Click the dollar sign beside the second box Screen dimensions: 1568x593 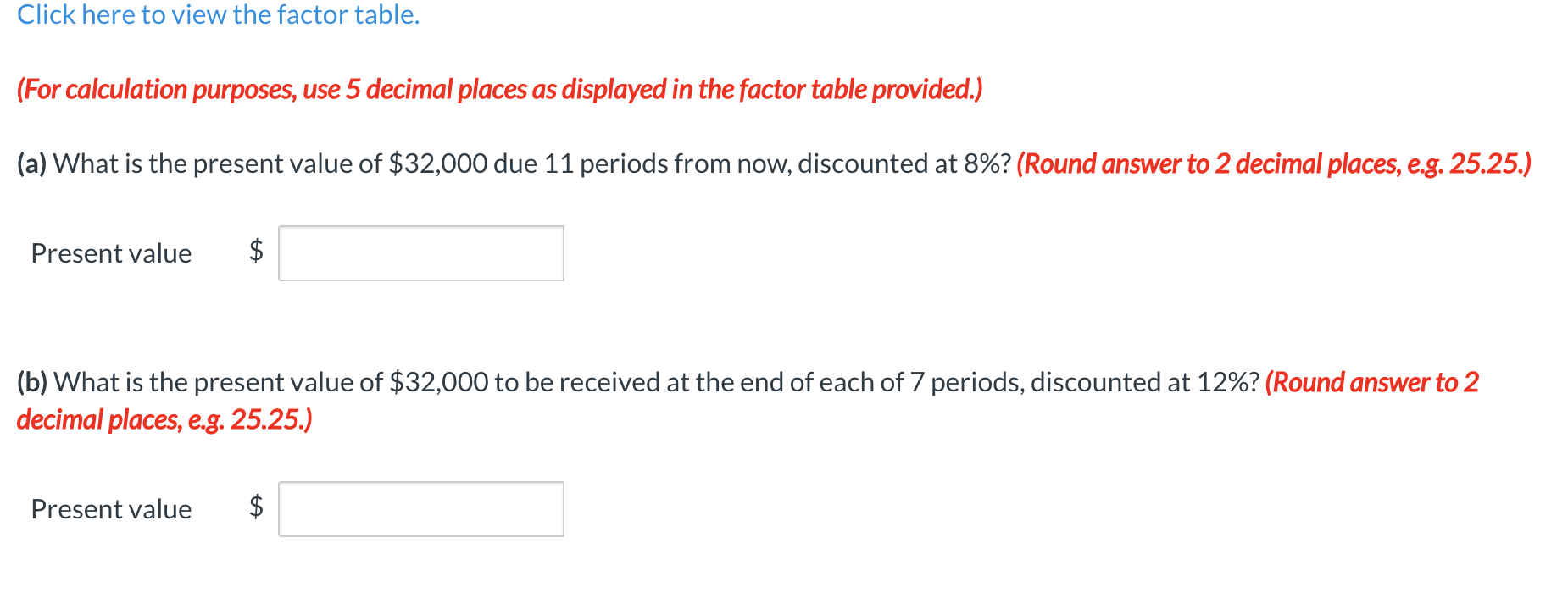coord(254,508)
